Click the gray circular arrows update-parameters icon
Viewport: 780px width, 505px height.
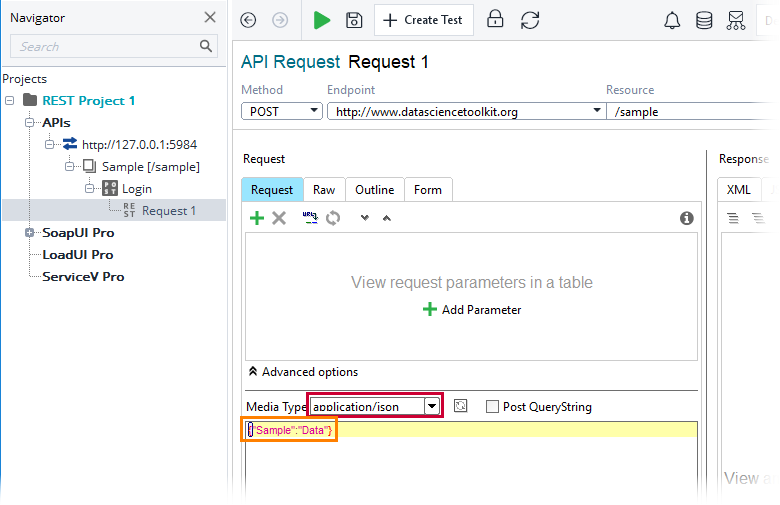333,218
